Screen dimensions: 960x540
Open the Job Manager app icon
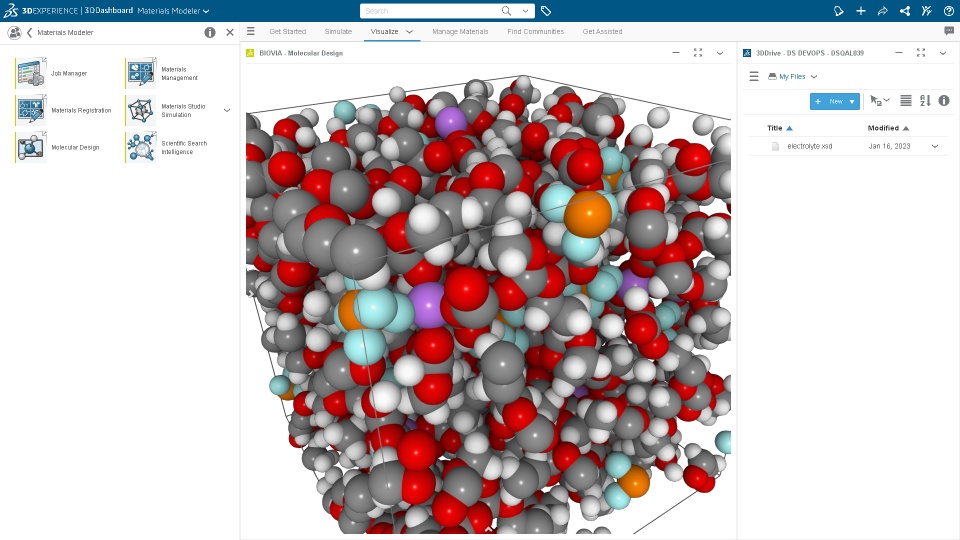click(x=31, y=73)
